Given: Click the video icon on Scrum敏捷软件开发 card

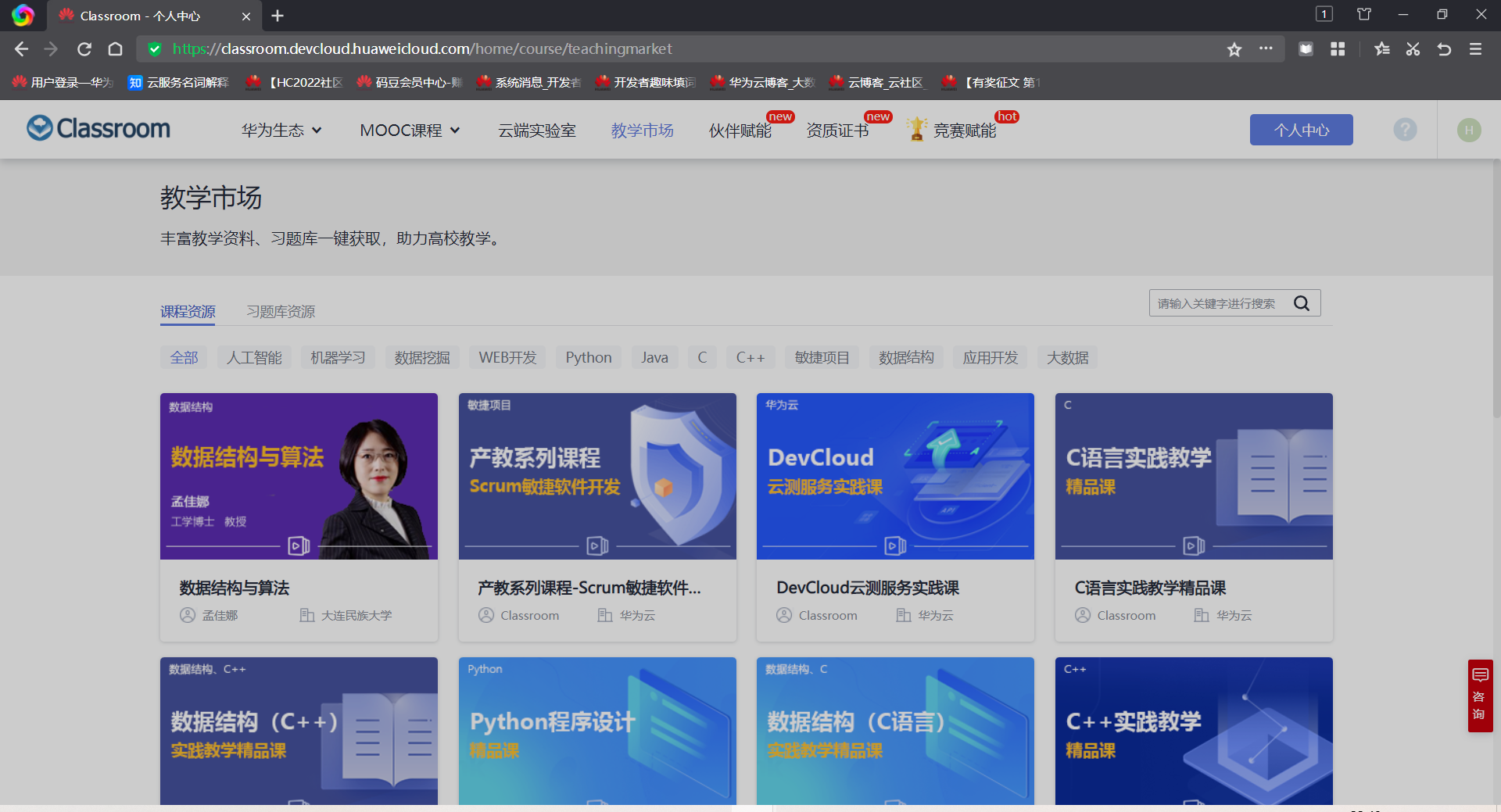Looking at the screenshot, I should (x=597, y=546).
